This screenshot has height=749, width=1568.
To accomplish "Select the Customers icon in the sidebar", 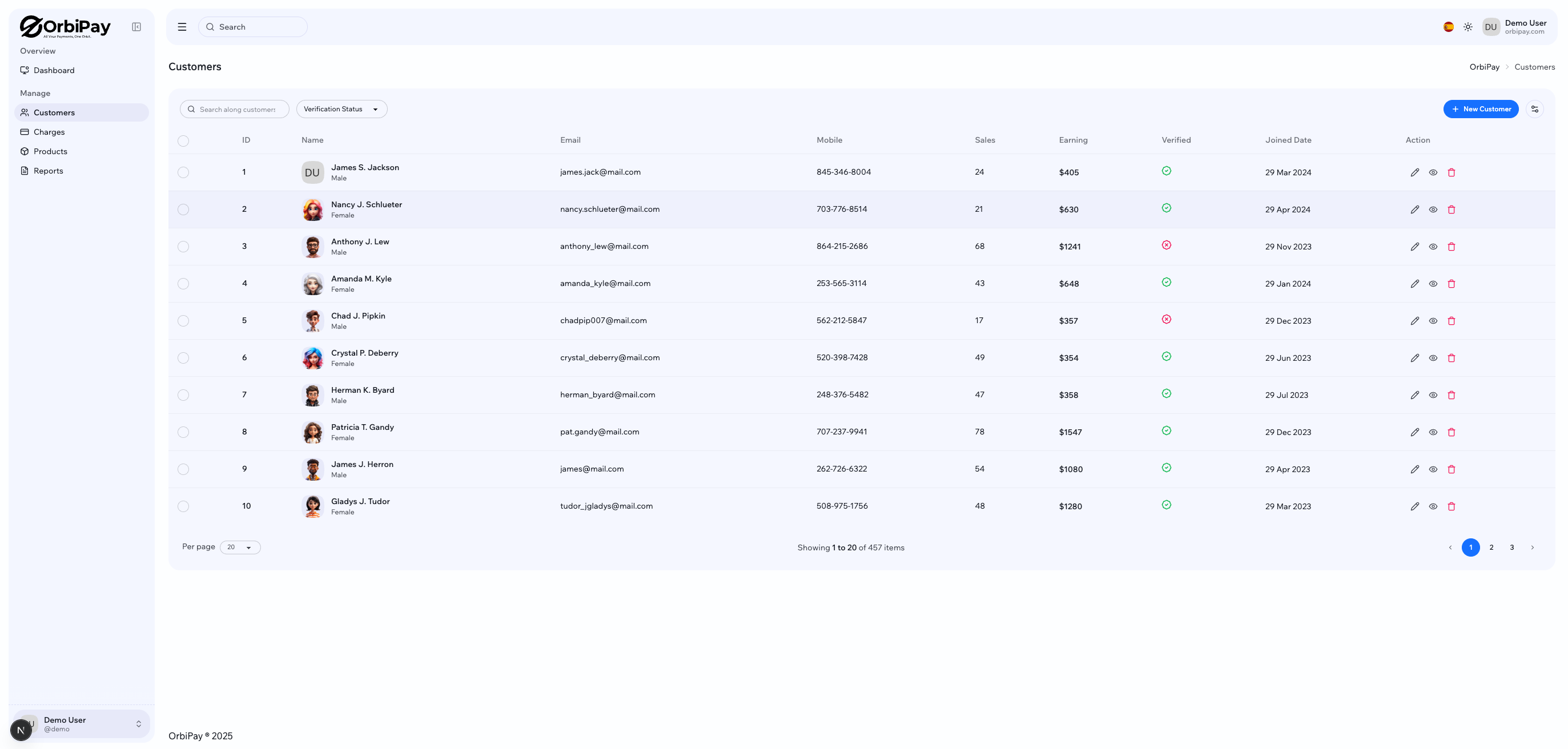I will point(25,112).
